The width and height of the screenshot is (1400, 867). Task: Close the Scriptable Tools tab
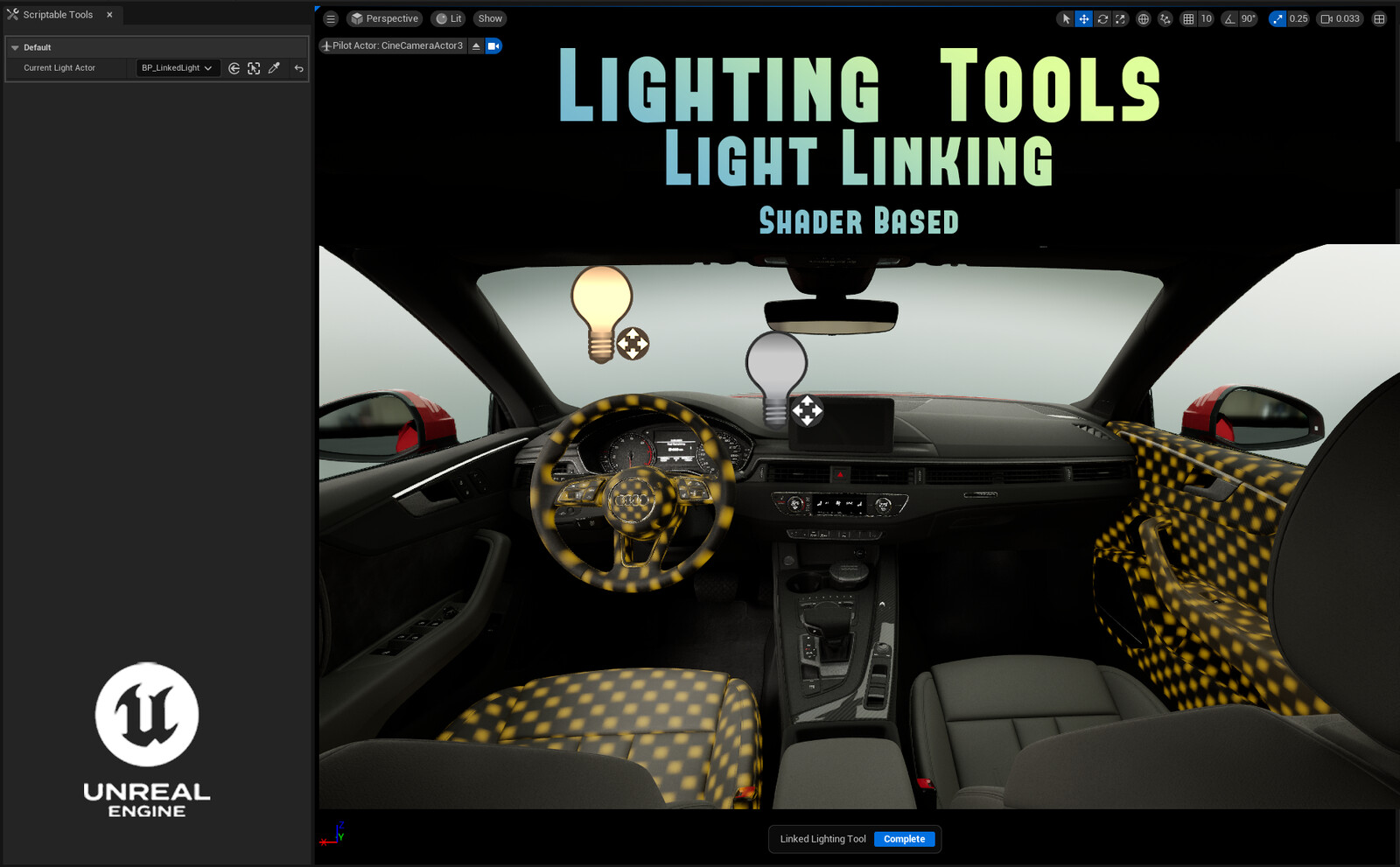pos(109,15)
